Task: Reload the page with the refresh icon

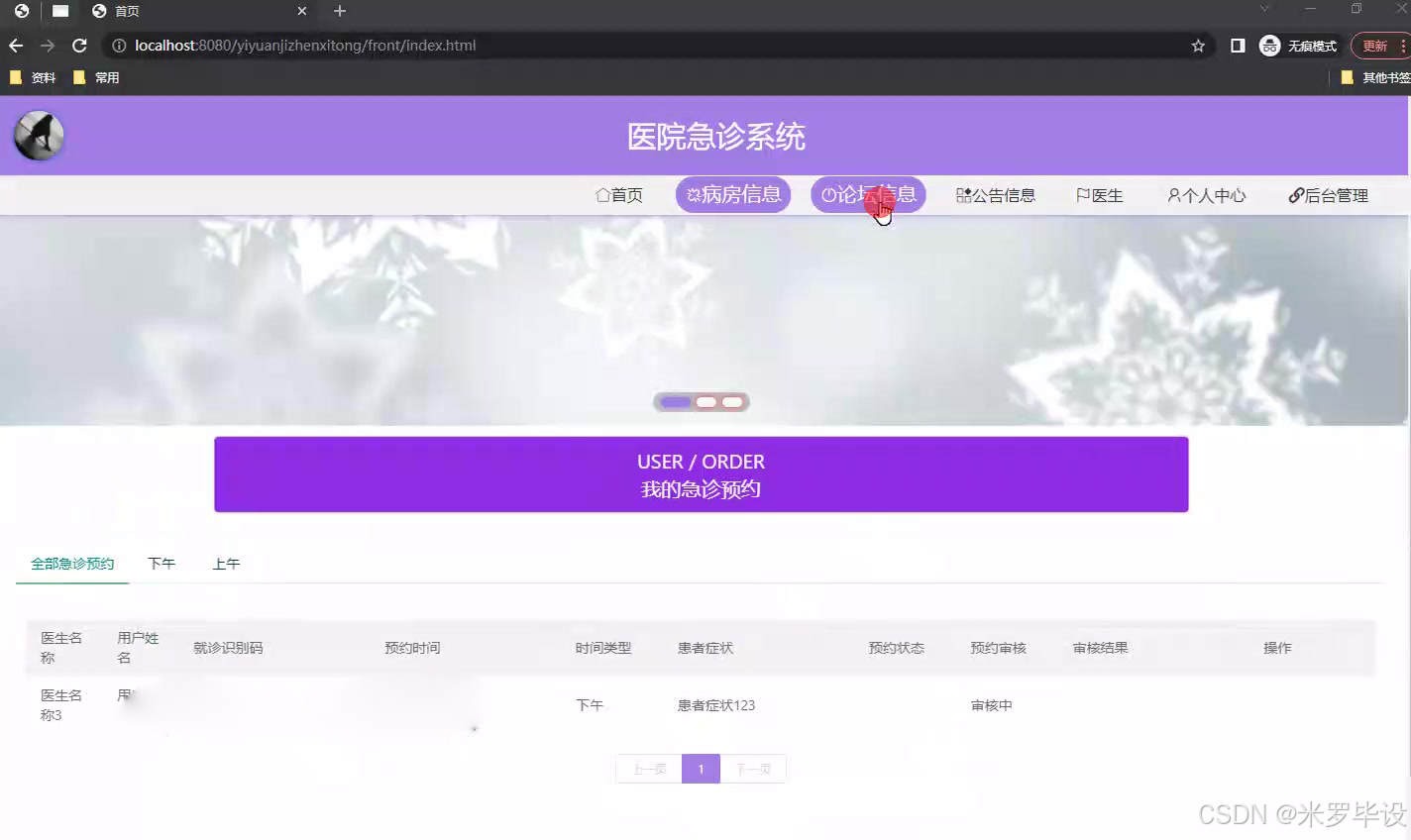Action: [79, 45]
